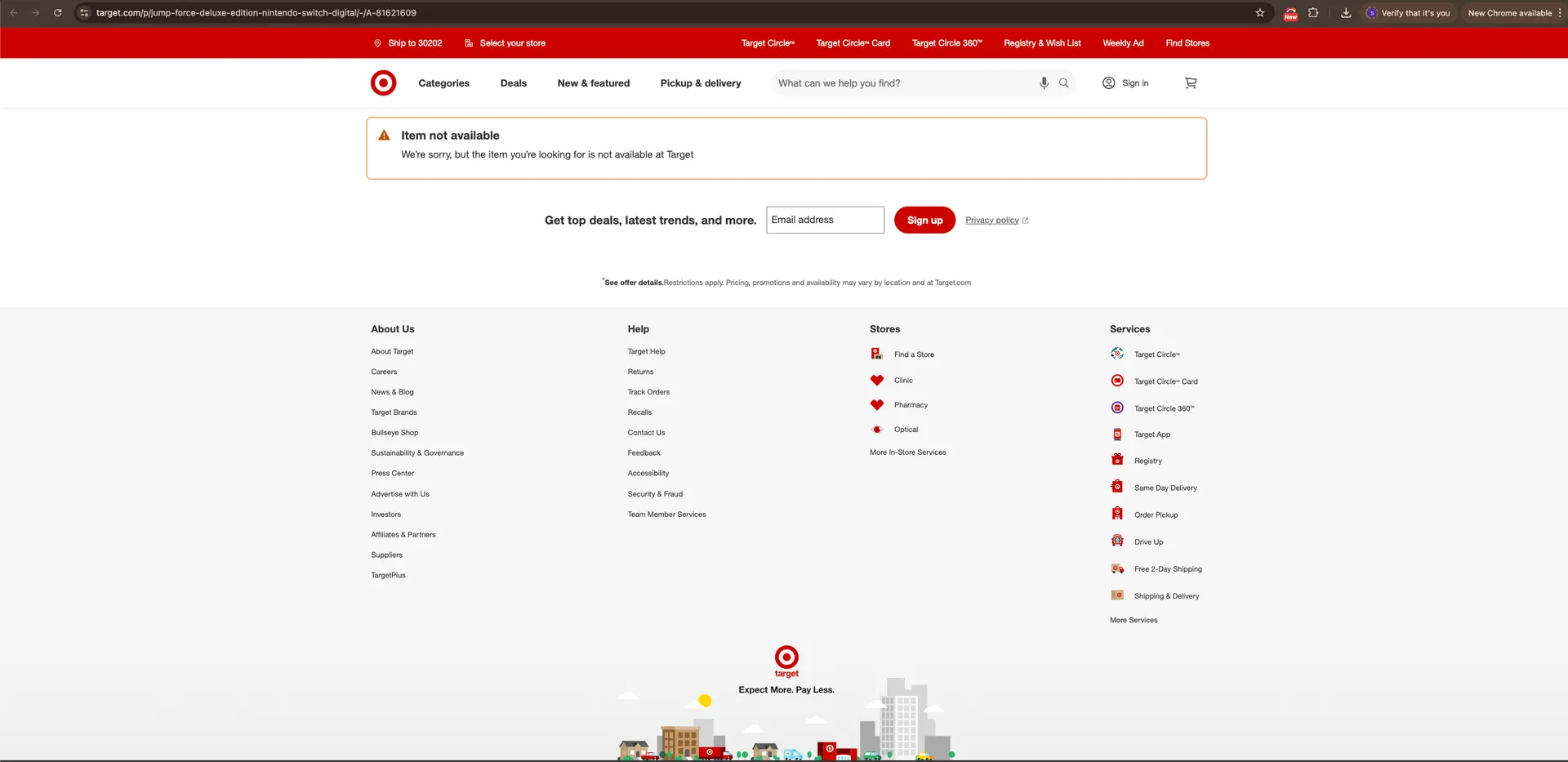Open the Categories menu
1568x762 pixels.
(443, 83)
